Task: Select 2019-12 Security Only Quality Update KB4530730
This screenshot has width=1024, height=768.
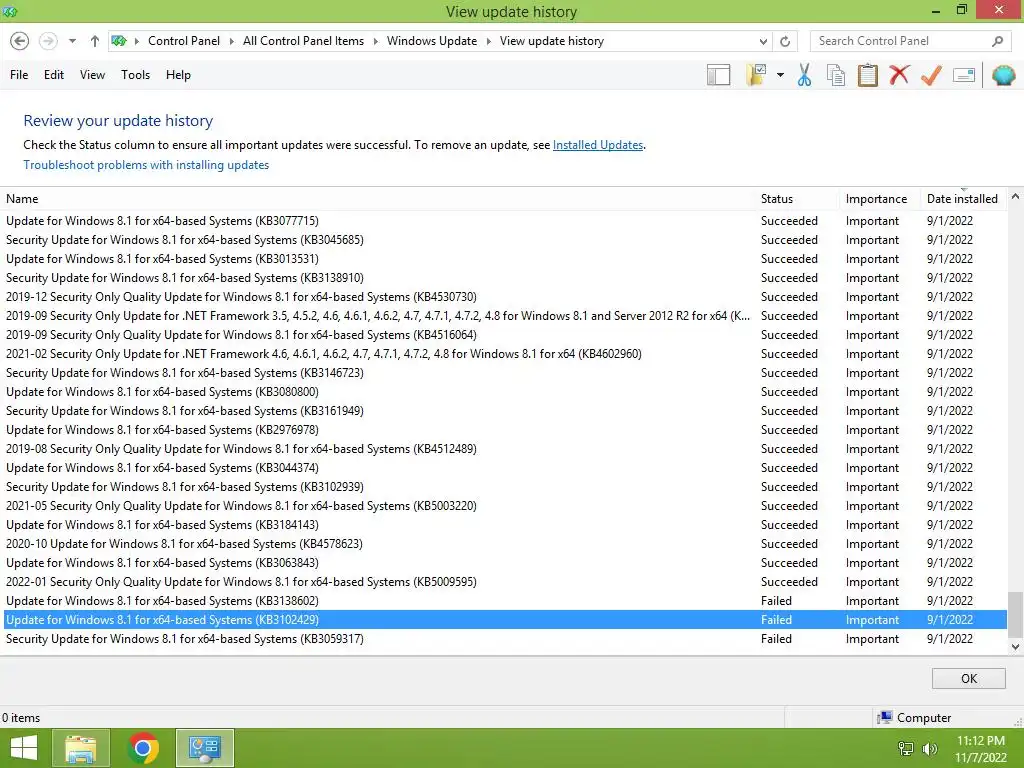Action: coord(505,297)
